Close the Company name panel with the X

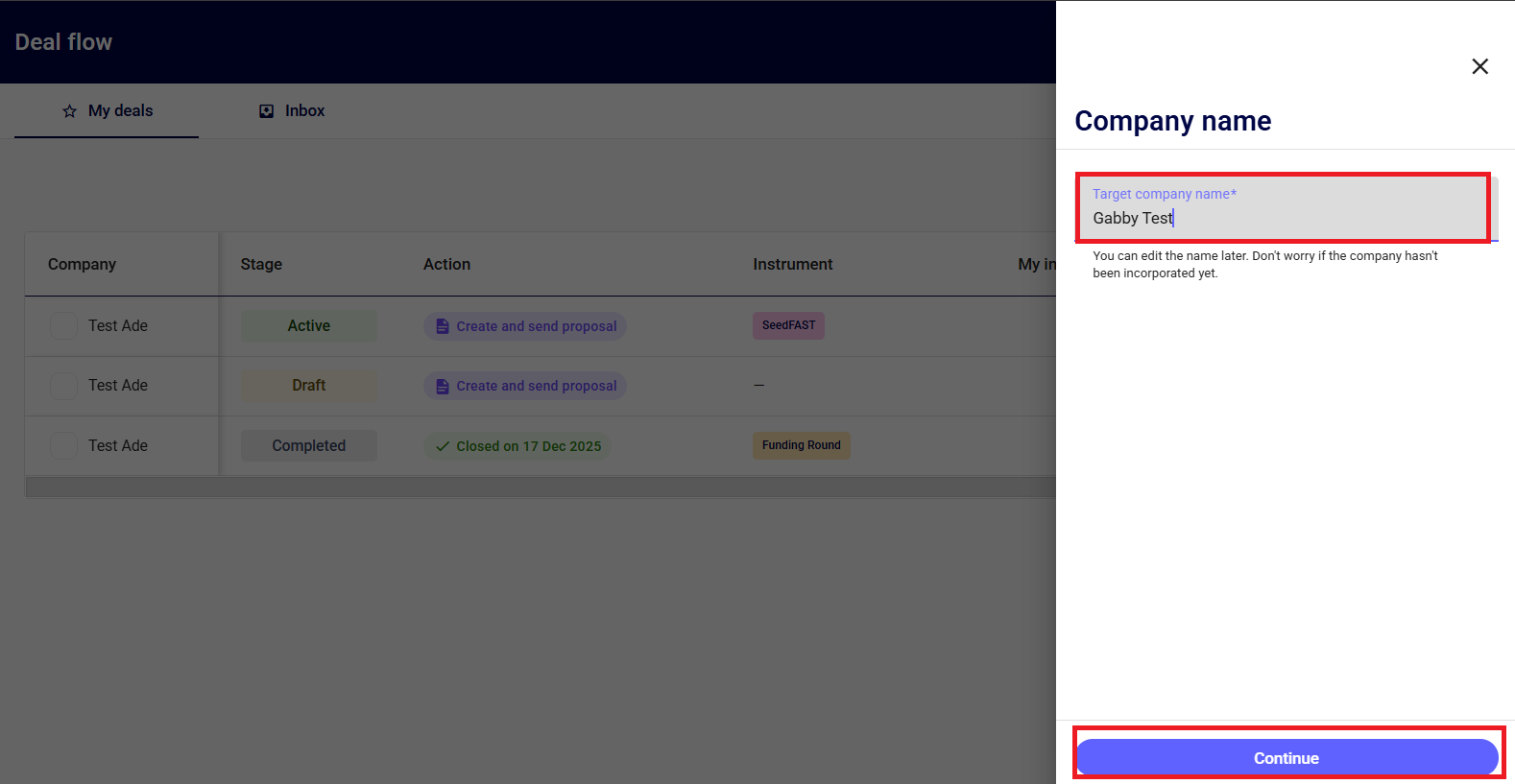(1479, 66)
